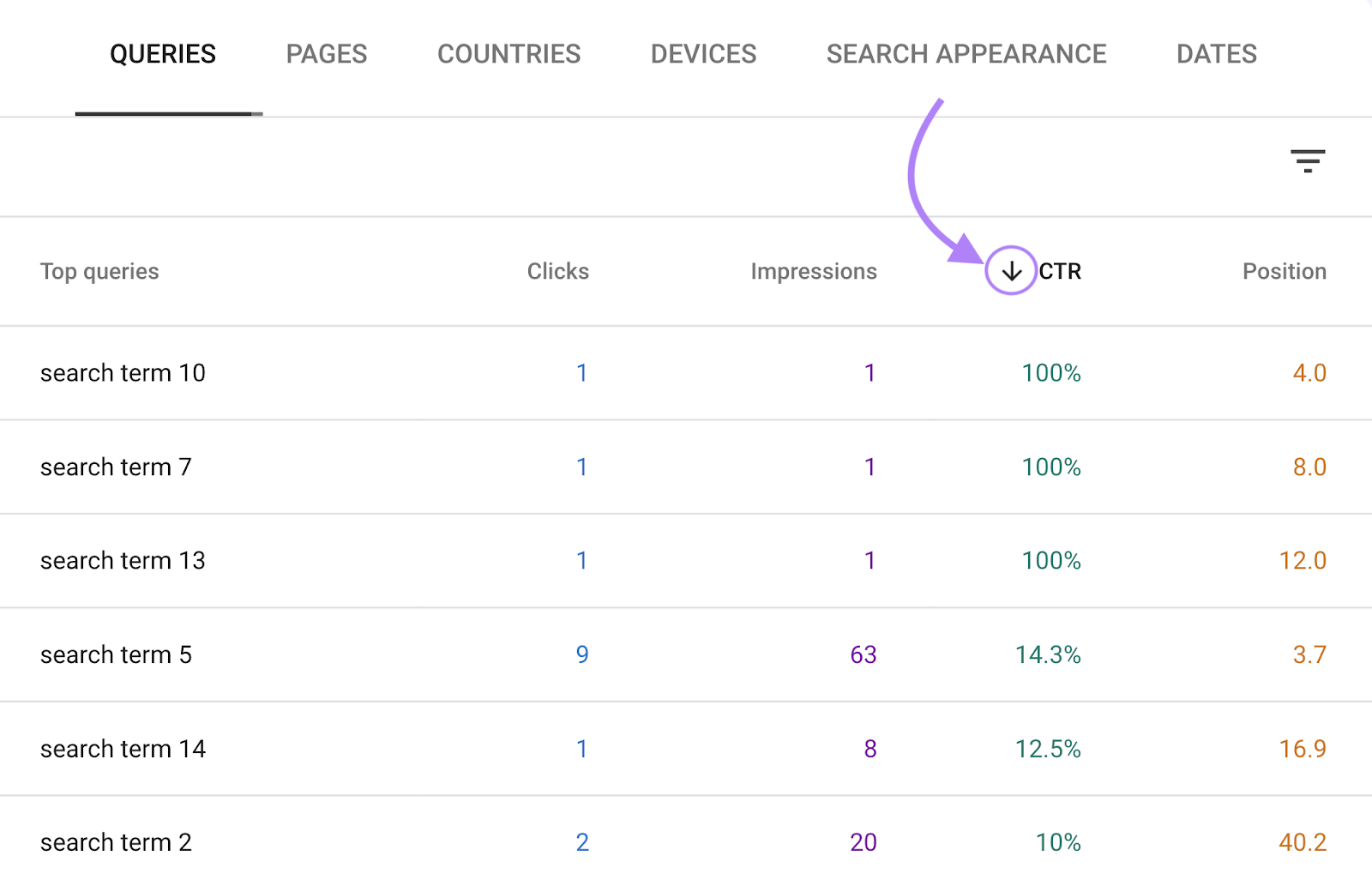Select the Devices tab
The image size is (1372, 886).
703,54
